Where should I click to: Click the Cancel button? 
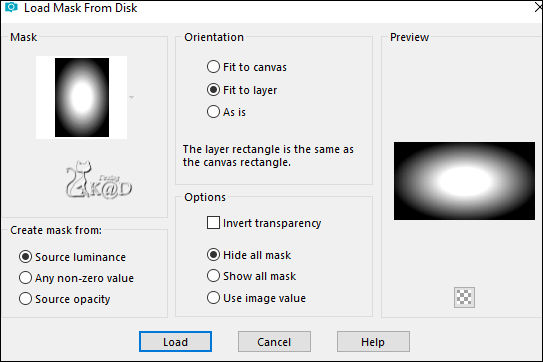pos(274,342)
